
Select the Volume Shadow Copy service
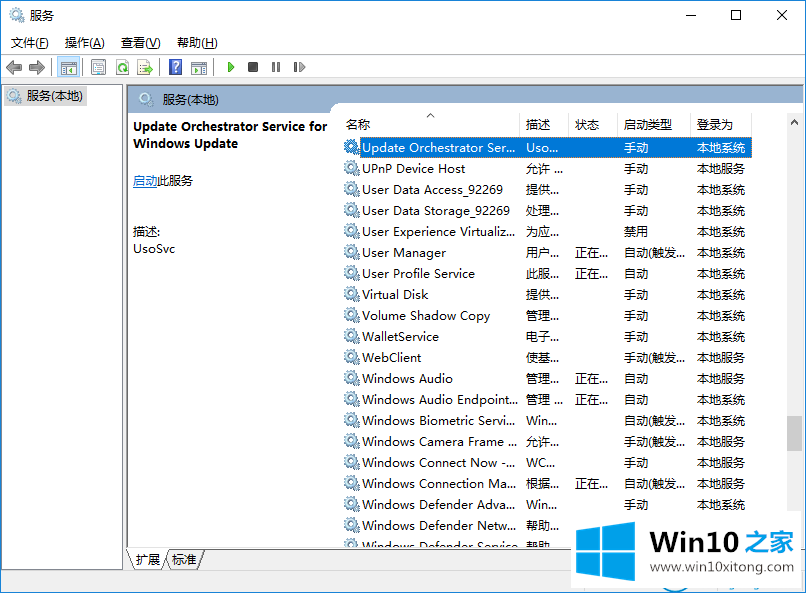point(547,316)
